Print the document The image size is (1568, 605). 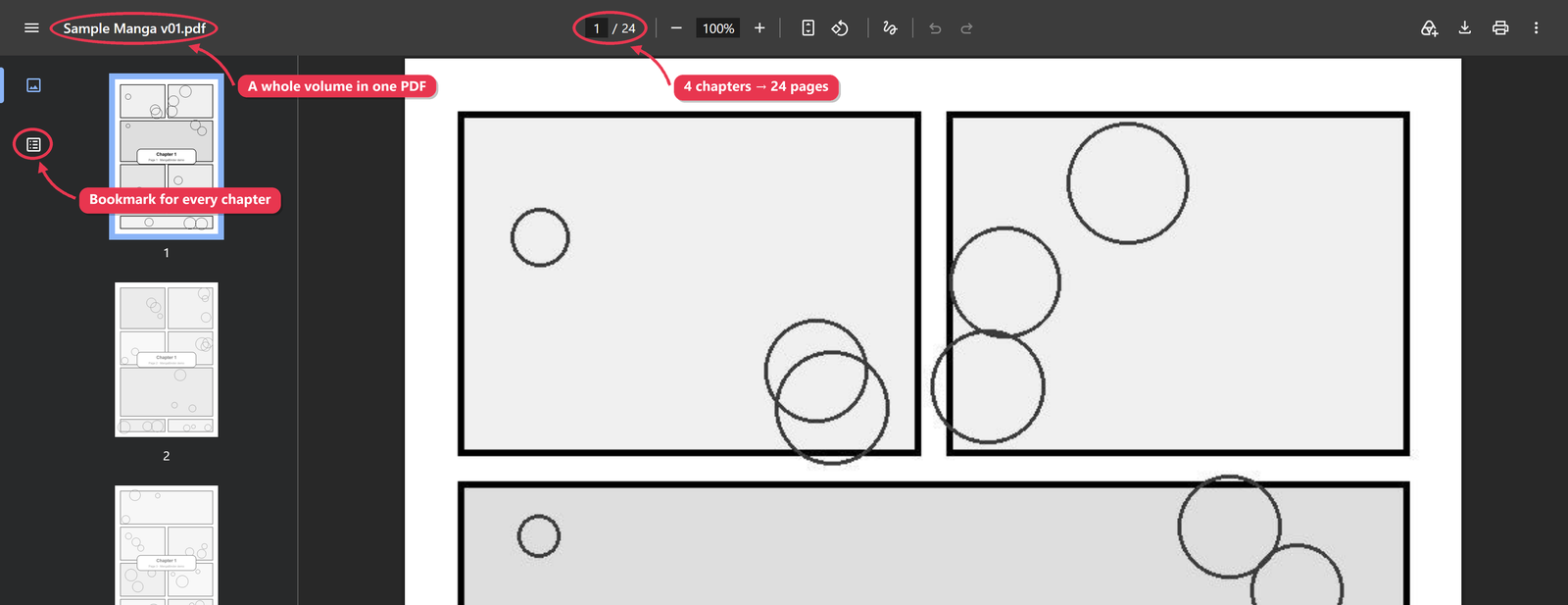(1500, 28)
